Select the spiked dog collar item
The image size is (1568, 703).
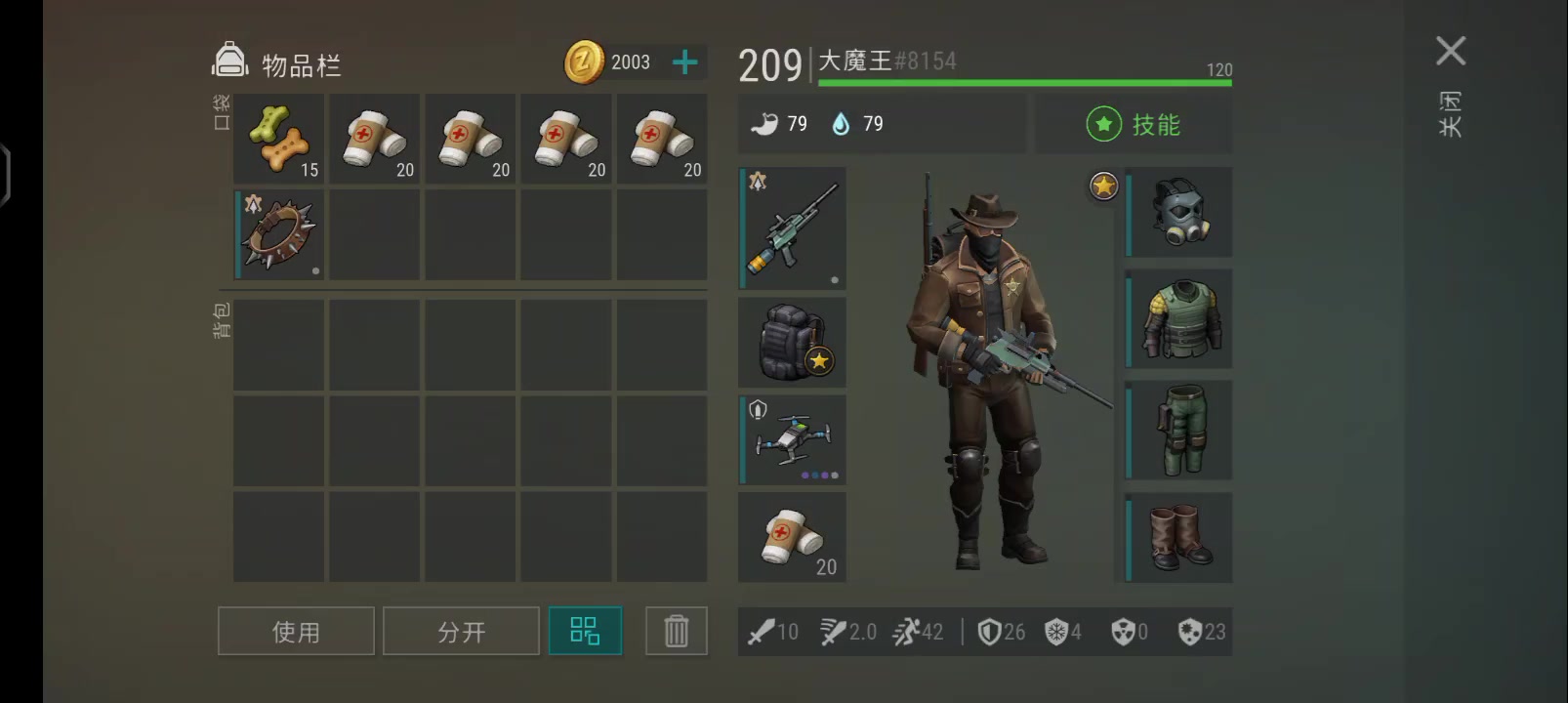pos(279,235)
